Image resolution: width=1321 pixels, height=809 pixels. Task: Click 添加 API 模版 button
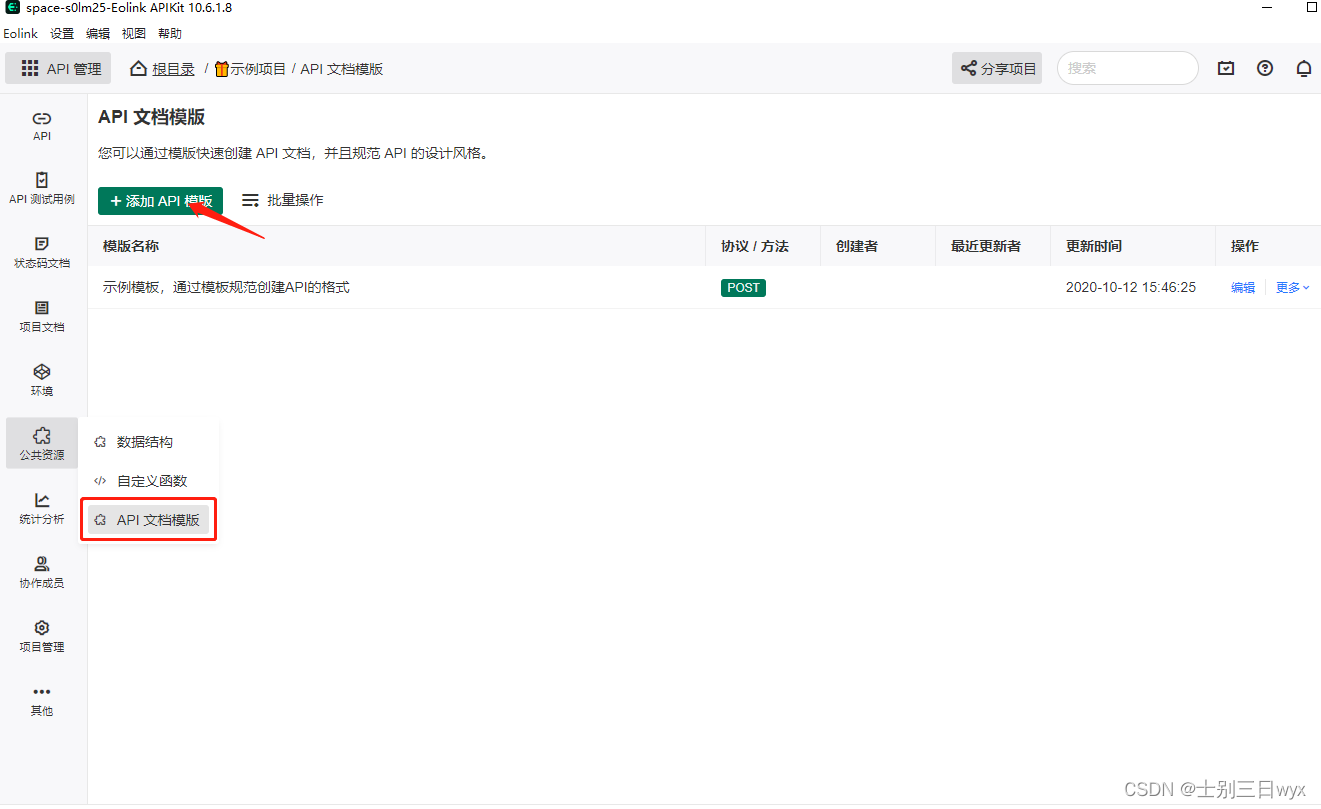(x=160, y=201)
